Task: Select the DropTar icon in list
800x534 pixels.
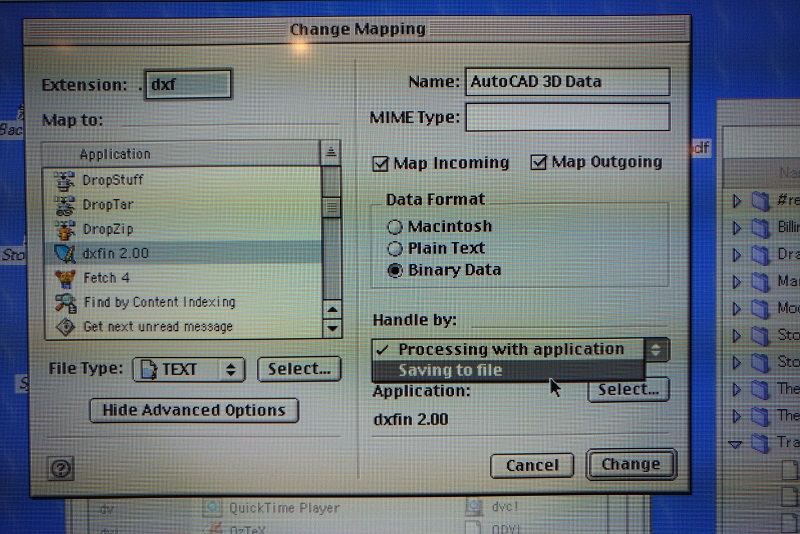Action: [x=64, y=205]
